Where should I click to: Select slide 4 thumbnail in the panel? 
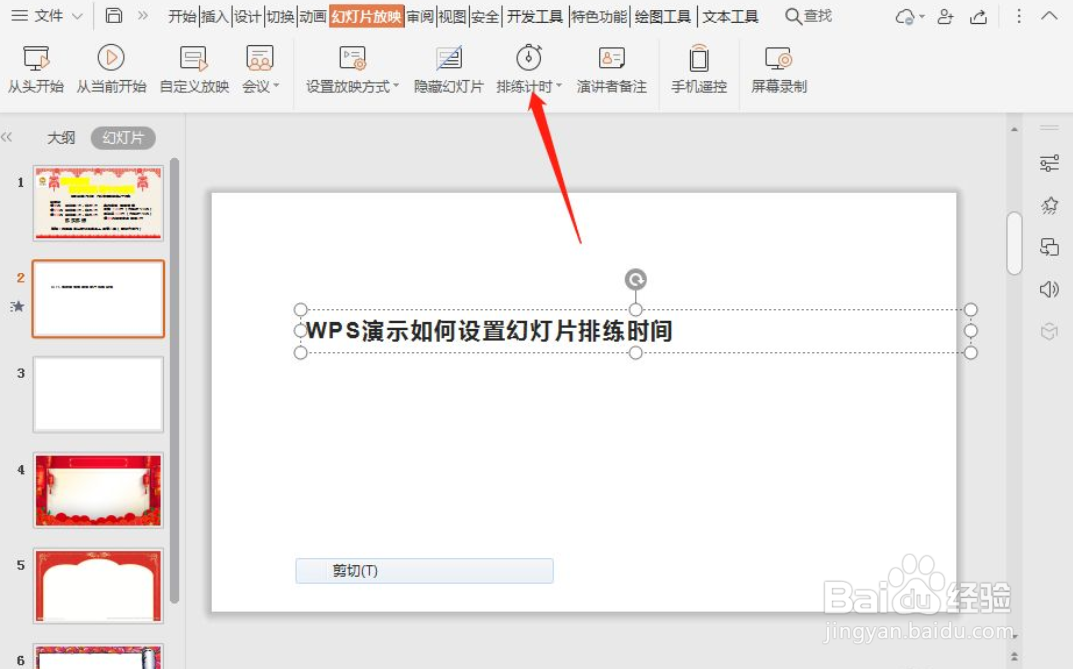pos(98,489)
